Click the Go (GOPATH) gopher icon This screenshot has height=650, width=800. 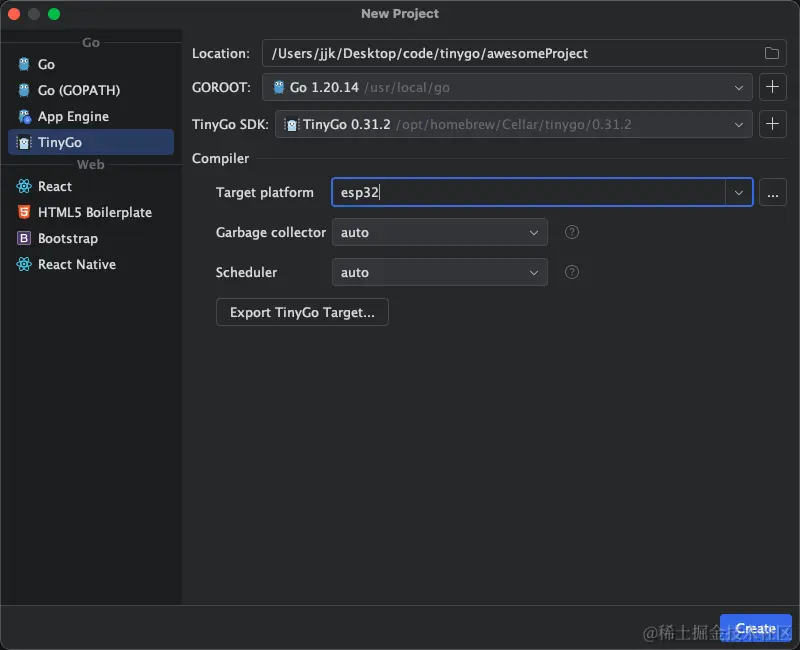(24, 90)
